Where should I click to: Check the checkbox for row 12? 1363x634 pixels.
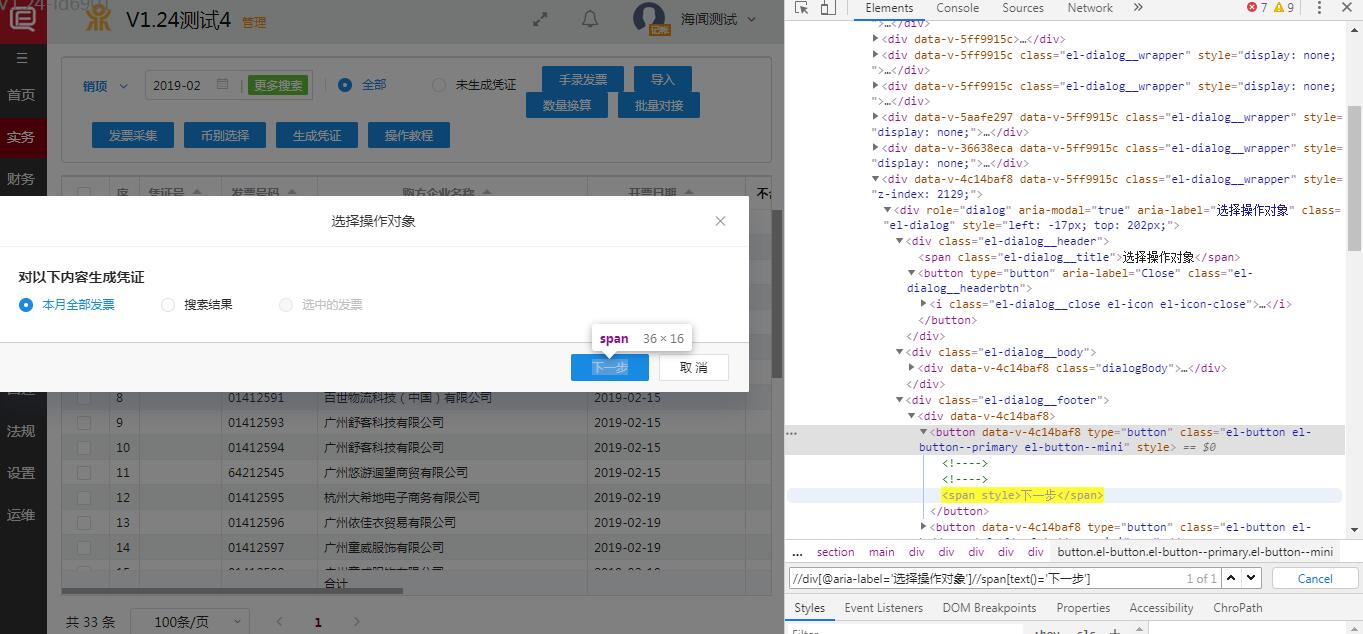84,497
